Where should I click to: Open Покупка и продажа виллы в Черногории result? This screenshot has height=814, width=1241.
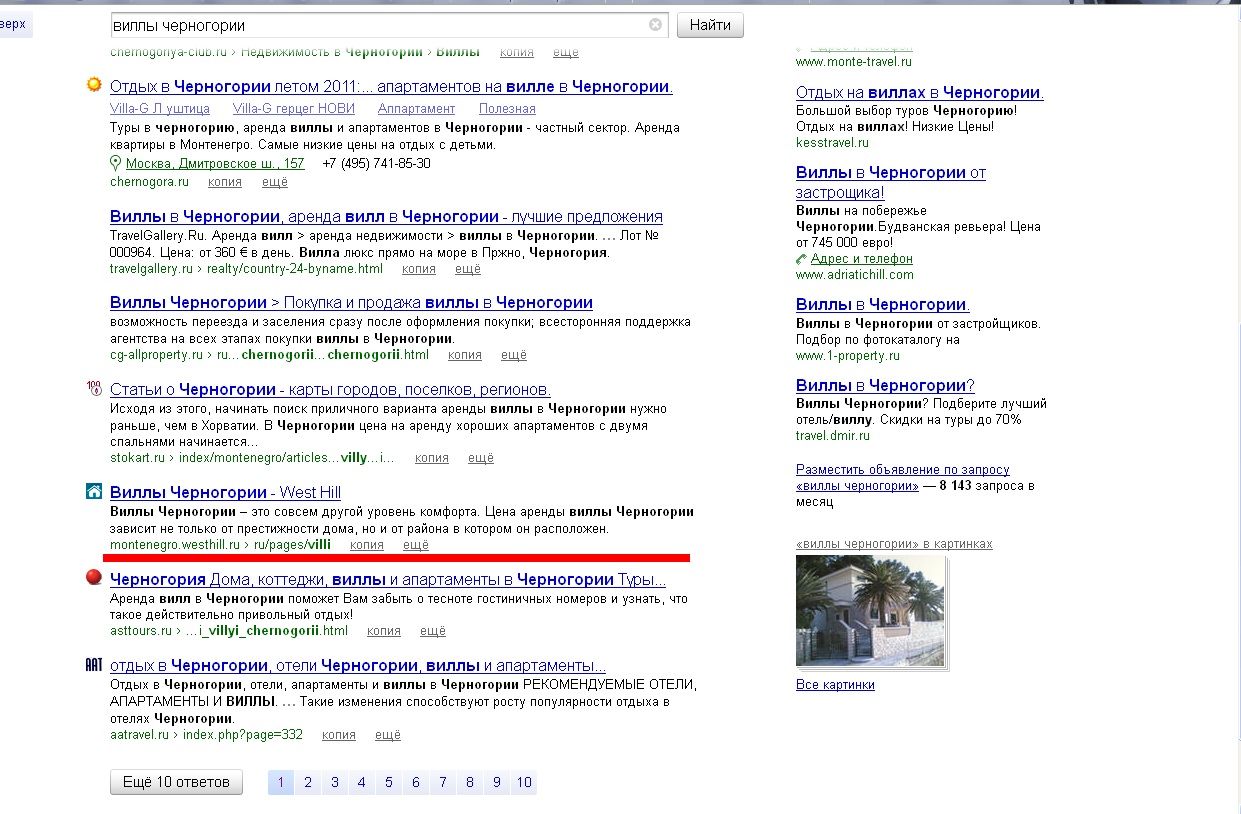point(351,303)
